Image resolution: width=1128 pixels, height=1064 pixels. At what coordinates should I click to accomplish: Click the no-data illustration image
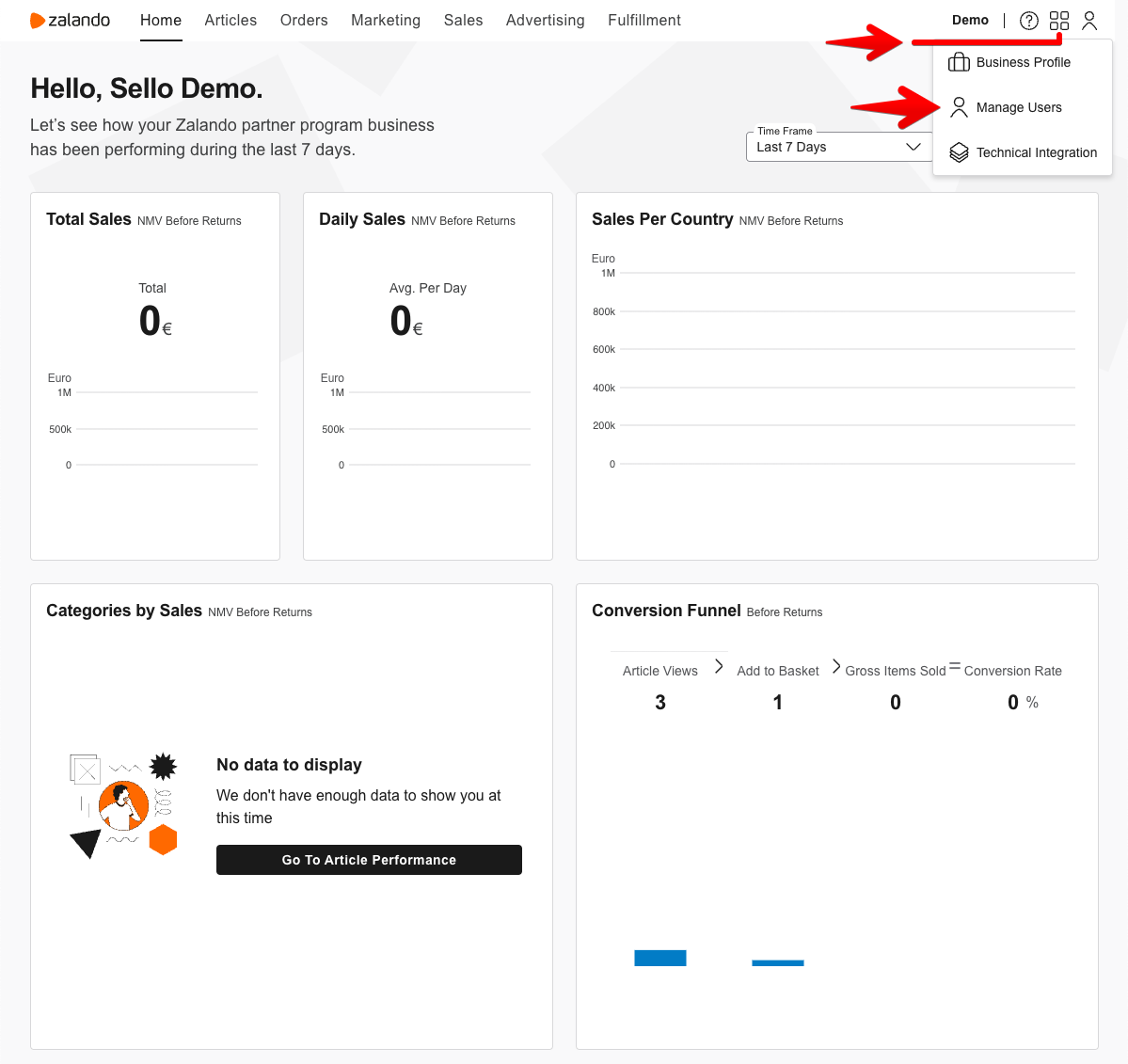[x=123, y=805]
